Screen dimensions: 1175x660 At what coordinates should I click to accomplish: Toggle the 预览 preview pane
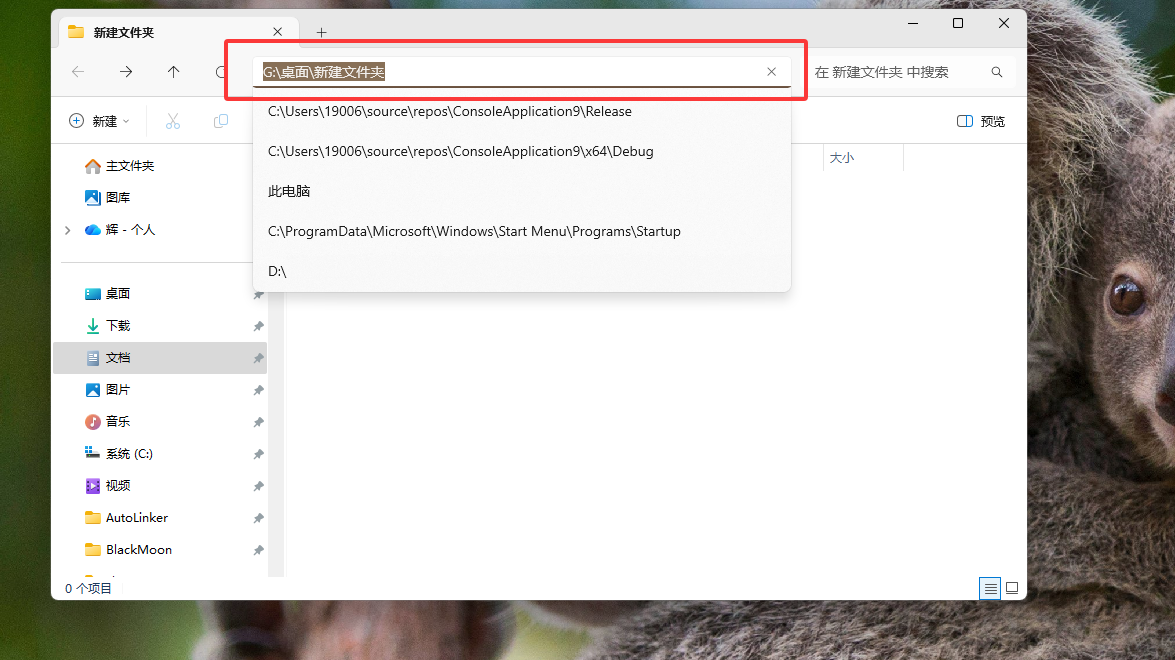[x=981, y=121]
